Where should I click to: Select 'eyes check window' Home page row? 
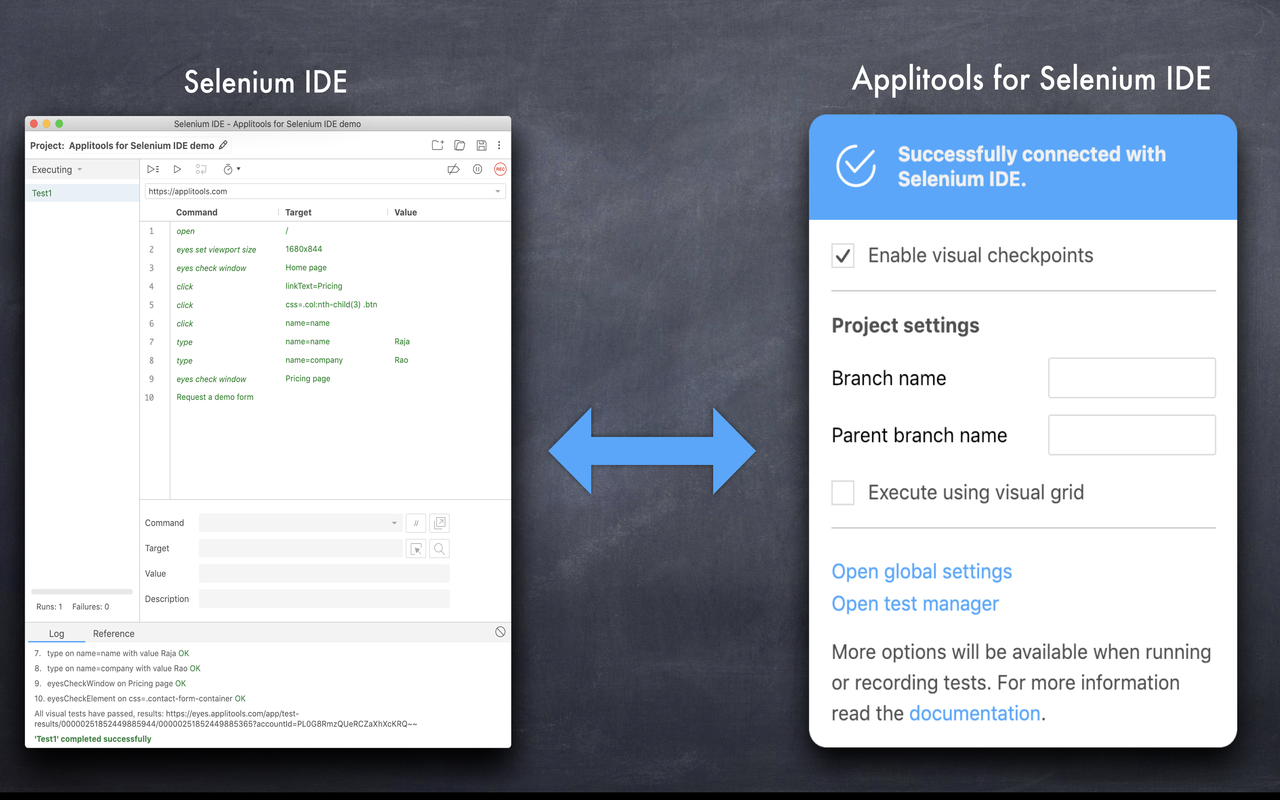325,268
